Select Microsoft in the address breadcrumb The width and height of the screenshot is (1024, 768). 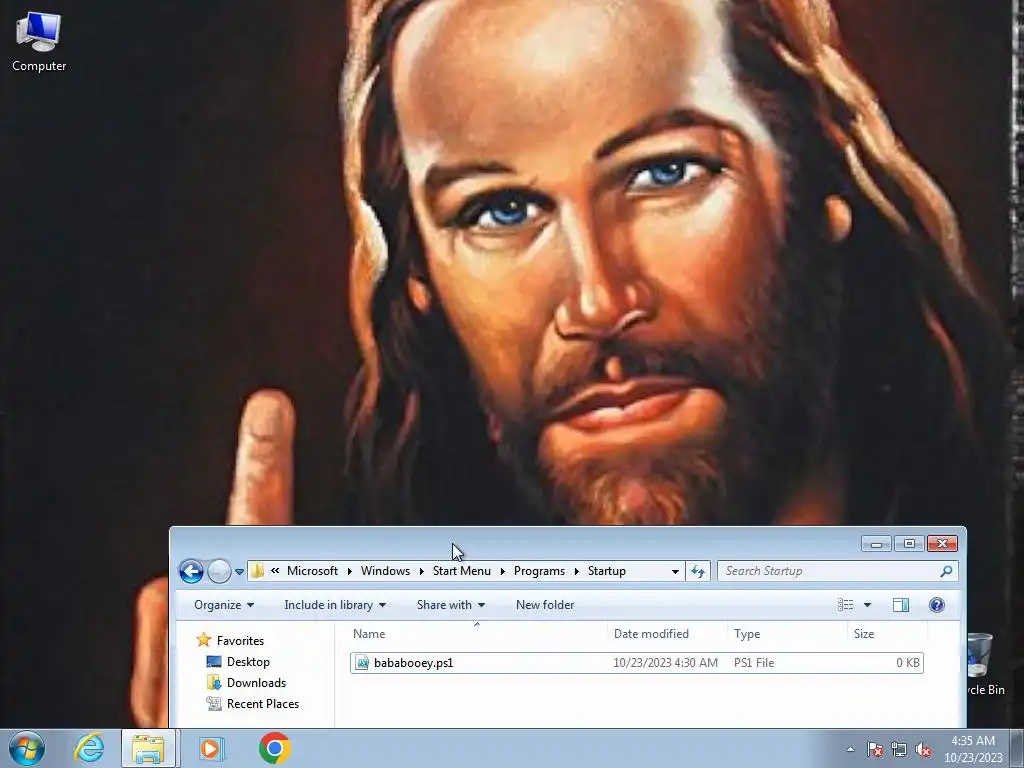pyautogui.click(x=312, y=571)
